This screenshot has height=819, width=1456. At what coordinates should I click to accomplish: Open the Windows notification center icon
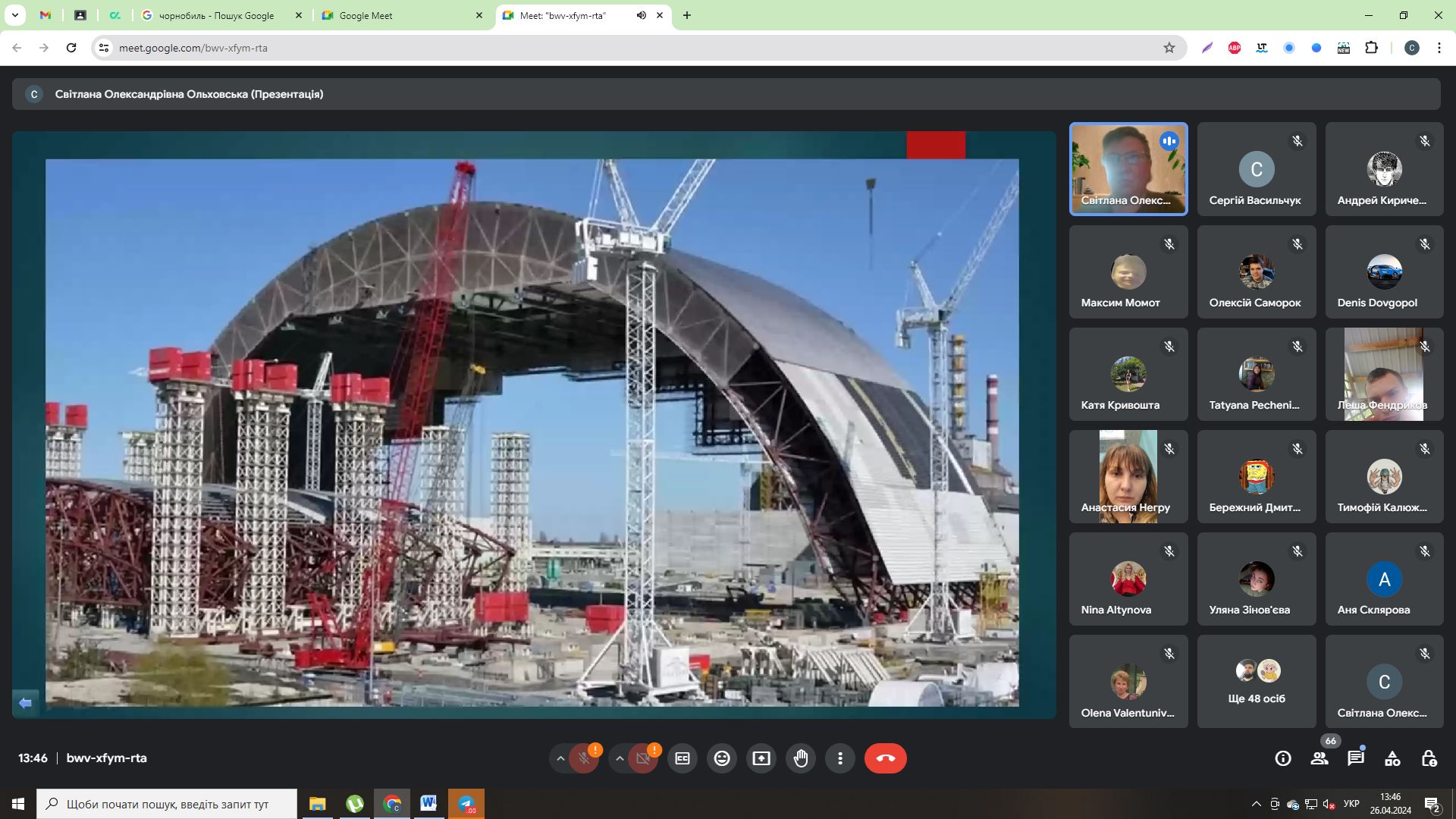(1432, 804)
